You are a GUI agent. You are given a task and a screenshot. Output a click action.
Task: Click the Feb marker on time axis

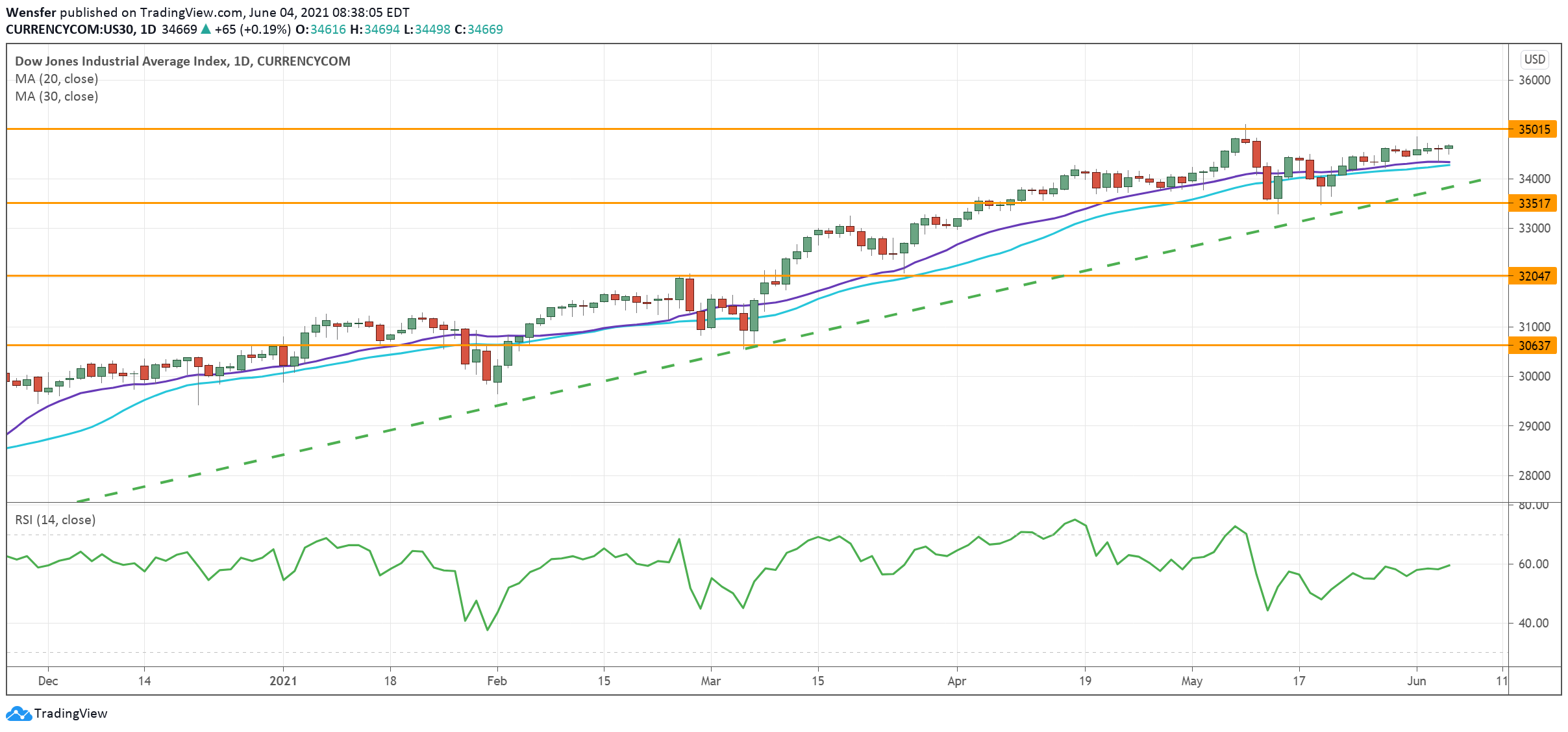pos(497,681)
